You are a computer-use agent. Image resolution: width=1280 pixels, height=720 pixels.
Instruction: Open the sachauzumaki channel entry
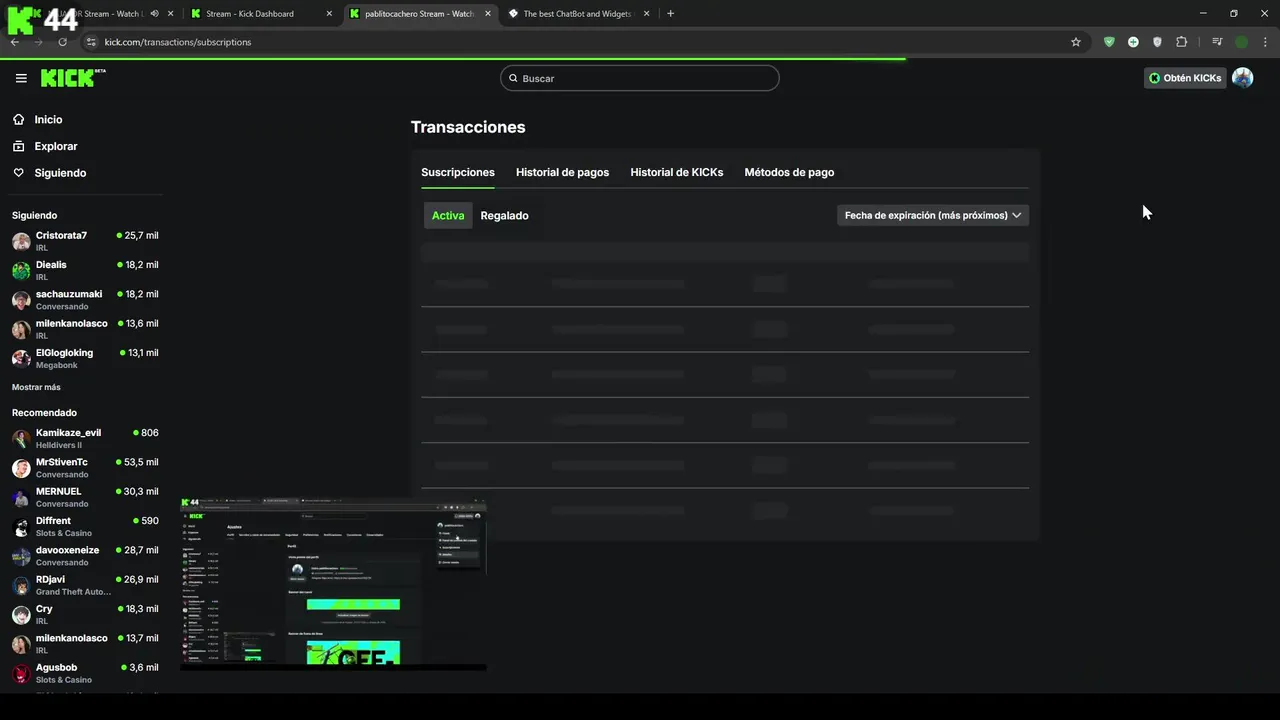pos(85,299)
